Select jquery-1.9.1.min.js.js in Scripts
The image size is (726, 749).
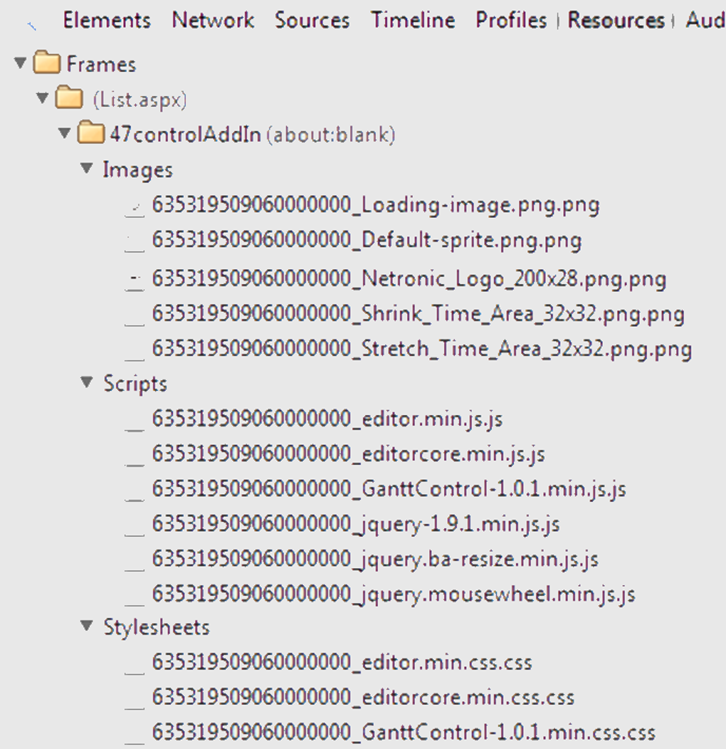point(355,524)
